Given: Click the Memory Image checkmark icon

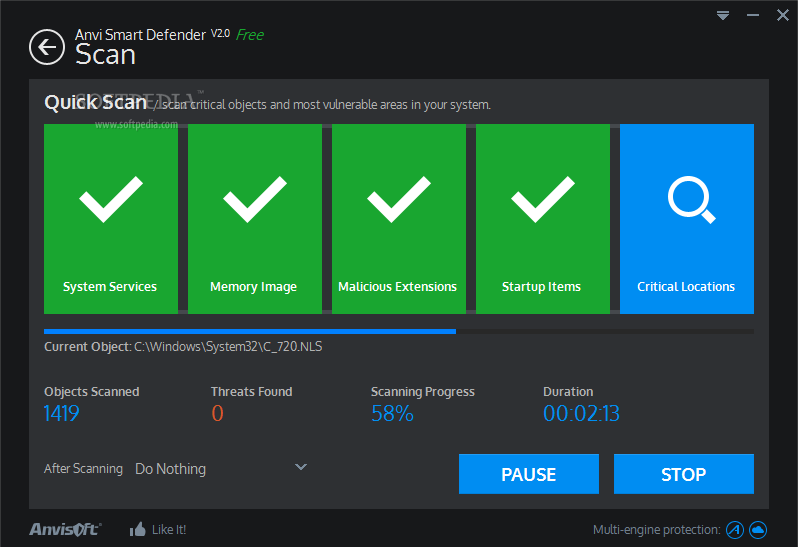Looking at the screenshot, I should (255, 199).
